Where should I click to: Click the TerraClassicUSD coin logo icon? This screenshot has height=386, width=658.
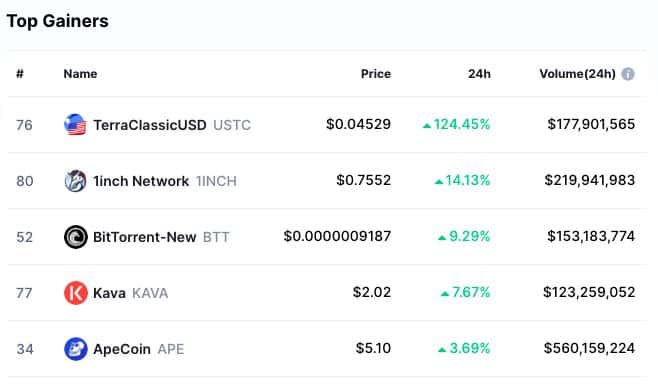(x=76, y=125)
